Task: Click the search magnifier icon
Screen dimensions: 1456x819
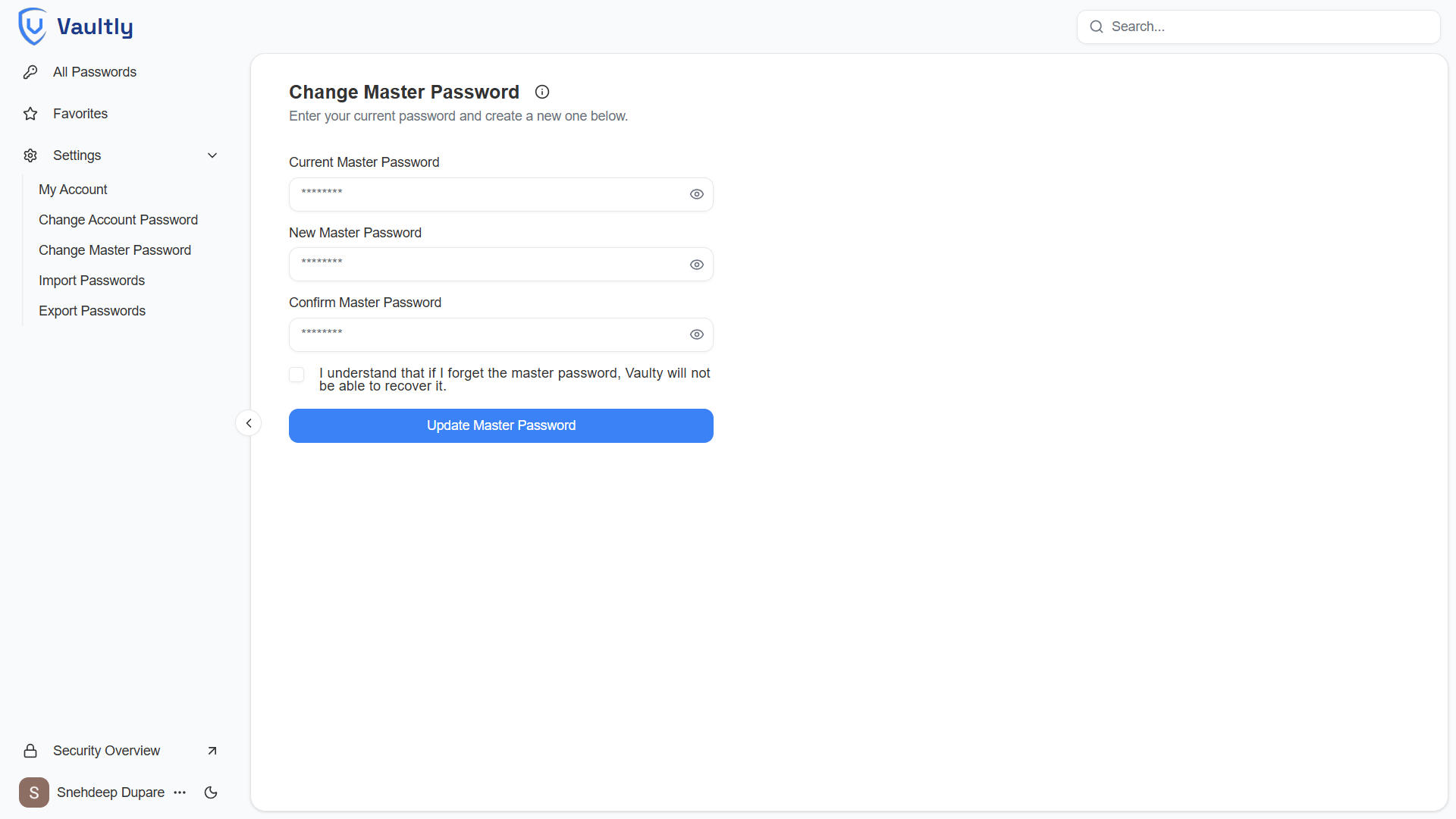Action: click(1097, 27)
